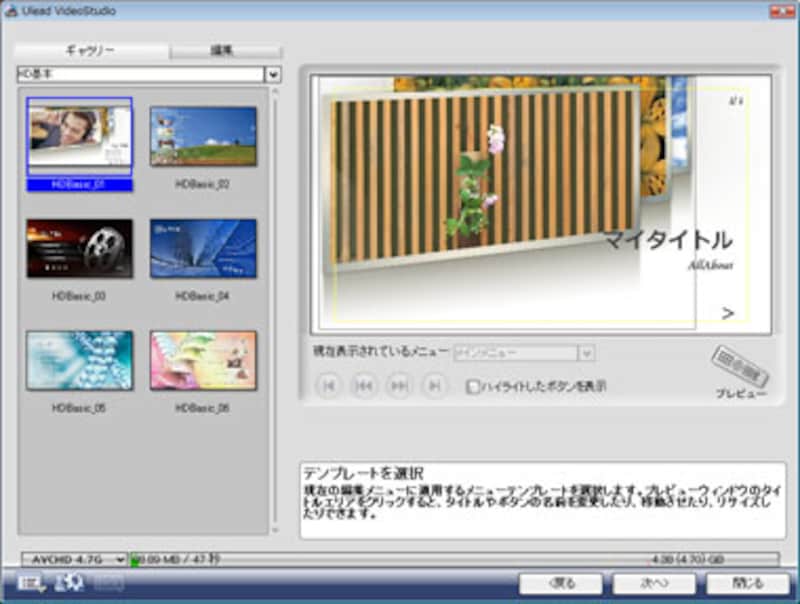Open the AVCHD 4.7G disc type dropdown
800x604 pixels.
74,560
